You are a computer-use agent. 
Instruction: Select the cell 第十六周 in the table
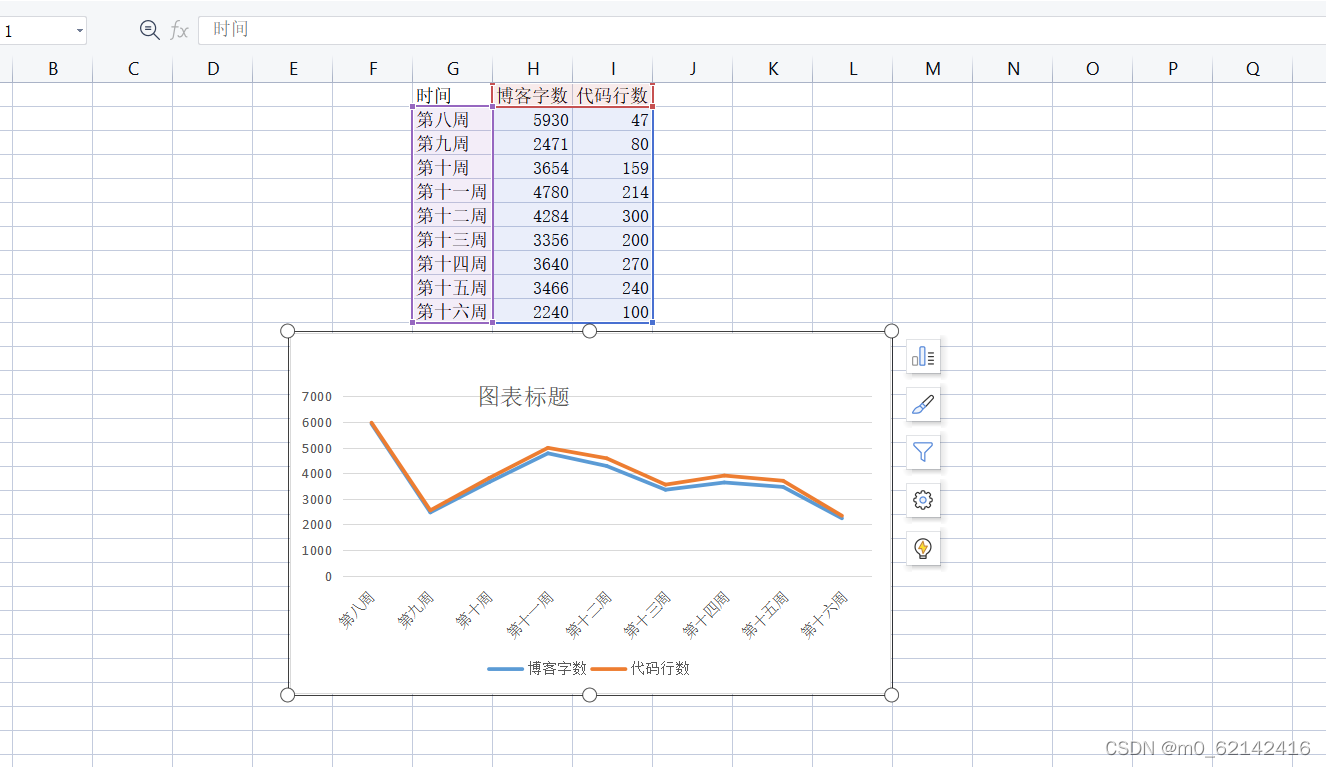[x=453, y=311]
